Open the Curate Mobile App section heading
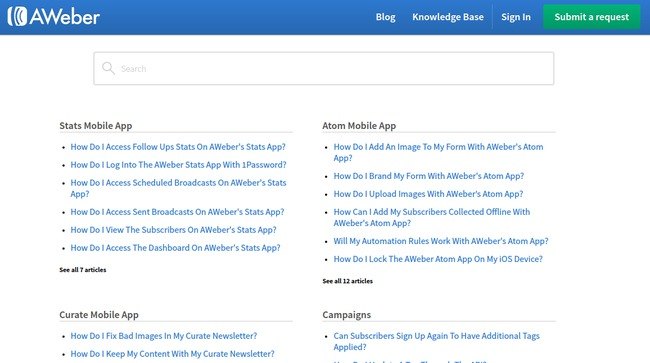The image size is (650, 363). click(99, 315)
